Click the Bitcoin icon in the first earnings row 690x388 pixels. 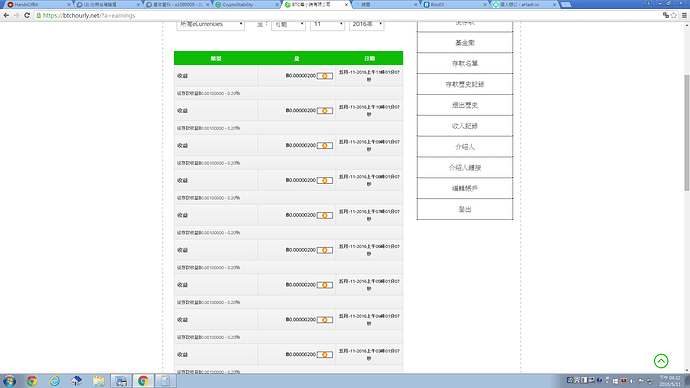pos(325,76)
